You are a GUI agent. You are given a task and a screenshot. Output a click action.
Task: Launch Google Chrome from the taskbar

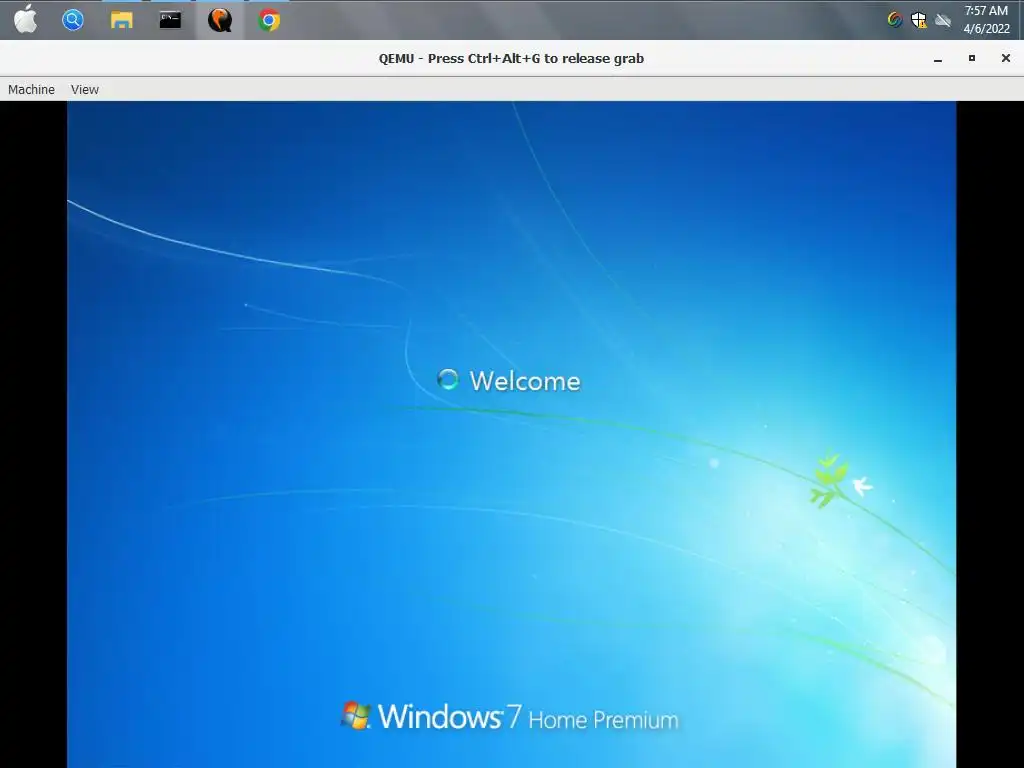(x=268, y=20)
